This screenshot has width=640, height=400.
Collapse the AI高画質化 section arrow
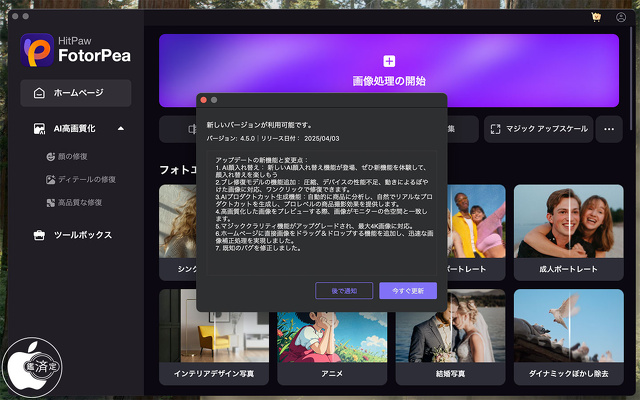coord(121,129)
